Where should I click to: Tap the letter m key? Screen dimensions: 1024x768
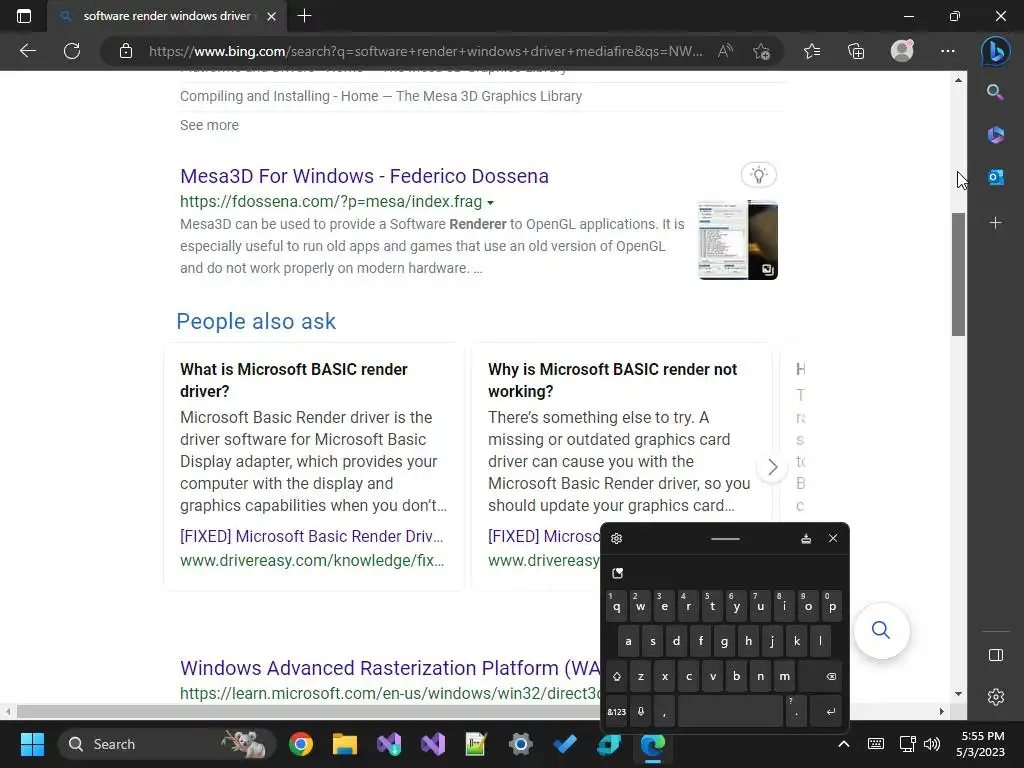pos(784,677)
